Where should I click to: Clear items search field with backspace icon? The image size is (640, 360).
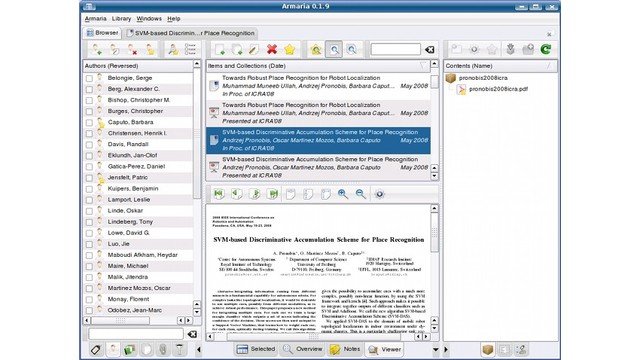pyautogui.click(x=429, y=50)
